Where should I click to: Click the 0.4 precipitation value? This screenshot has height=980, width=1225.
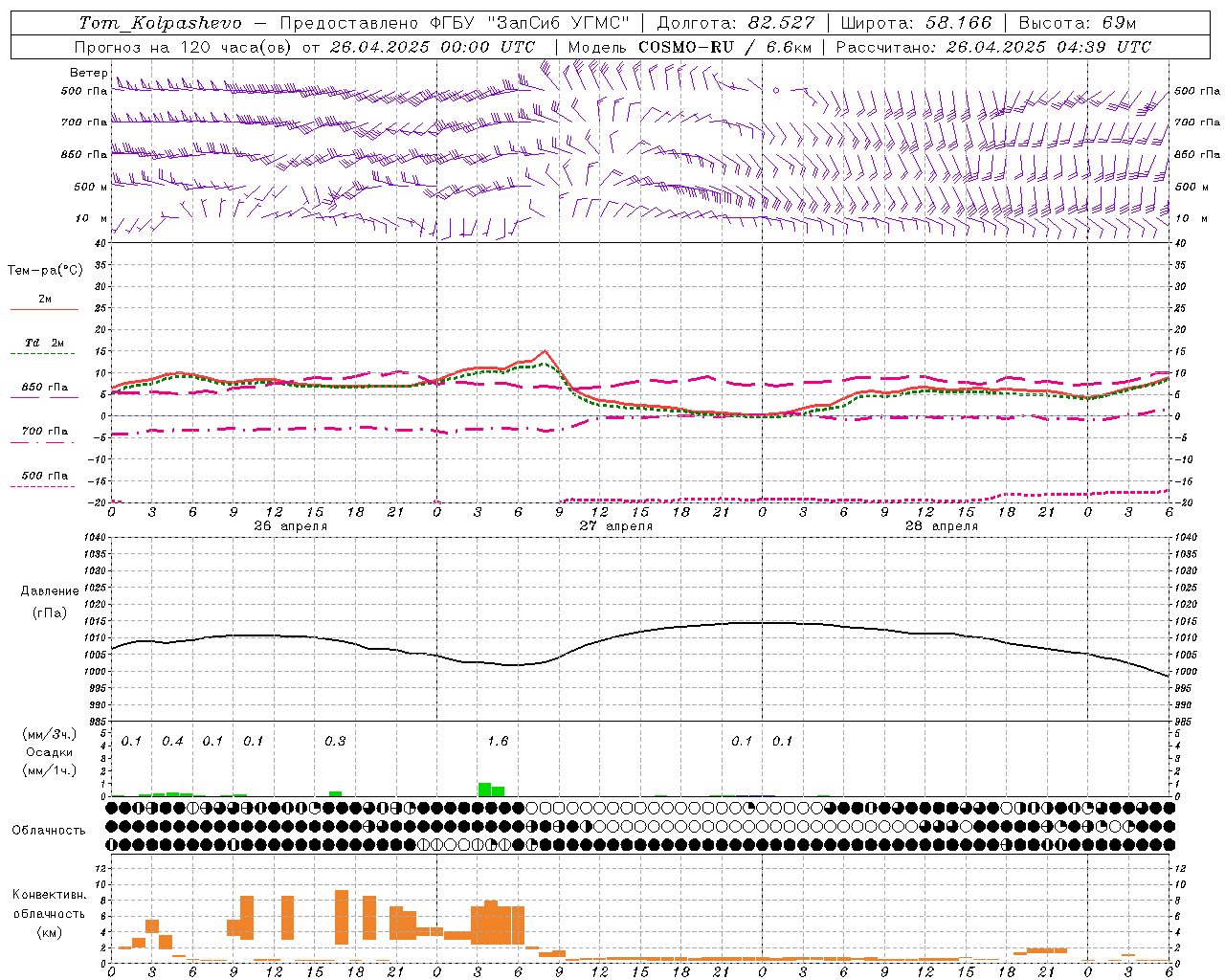click(x=172, y=742)
